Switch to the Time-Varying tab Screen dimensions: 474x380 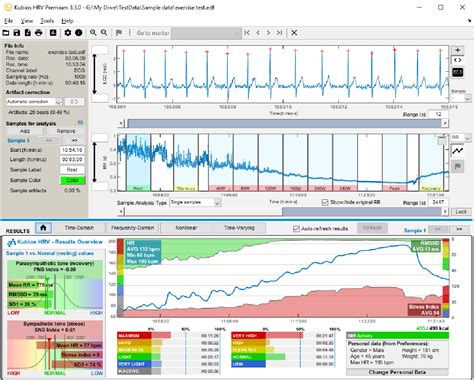(239, 228)
